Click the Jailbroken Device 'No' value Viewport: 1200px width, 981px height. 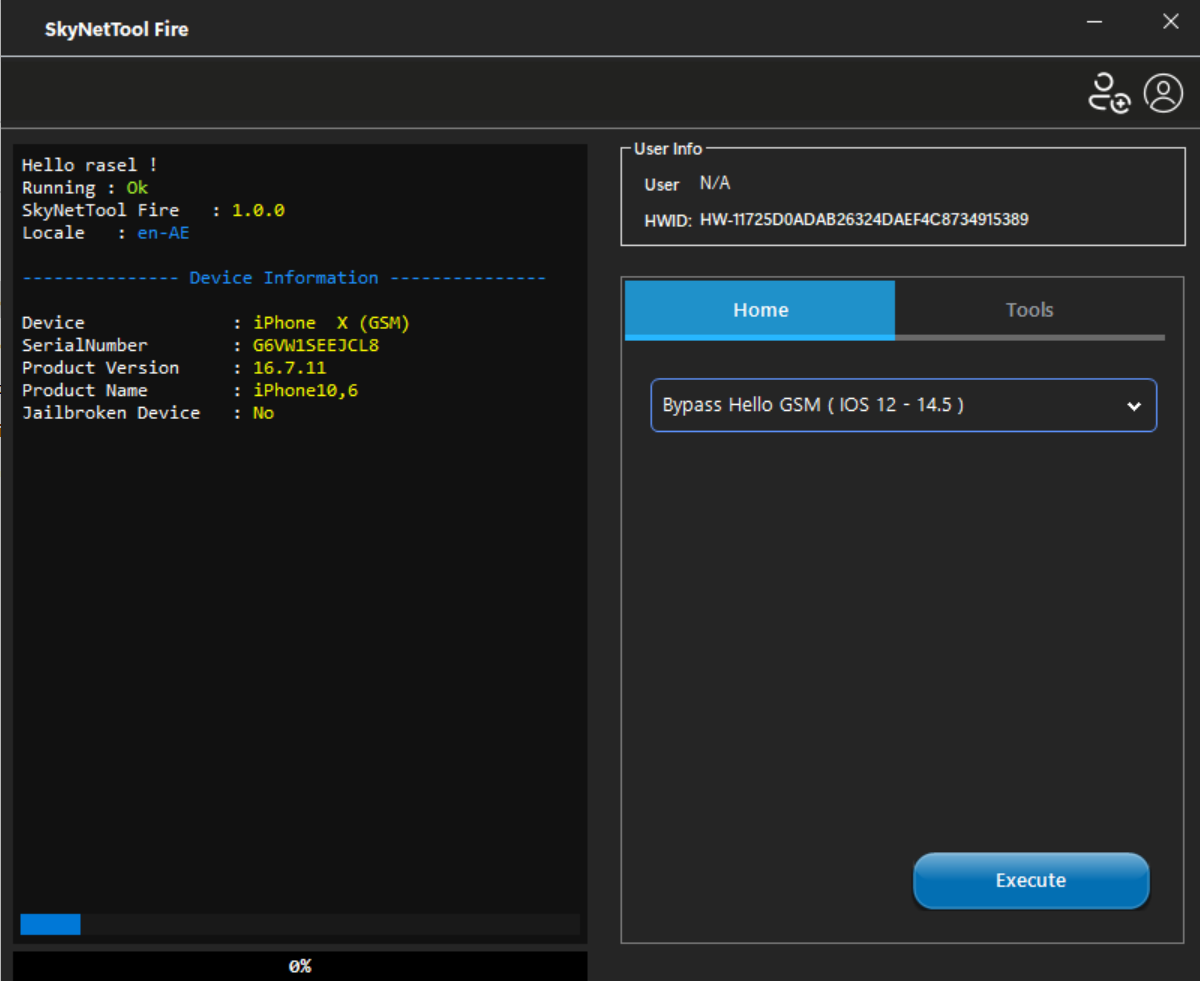coord(263,413)
